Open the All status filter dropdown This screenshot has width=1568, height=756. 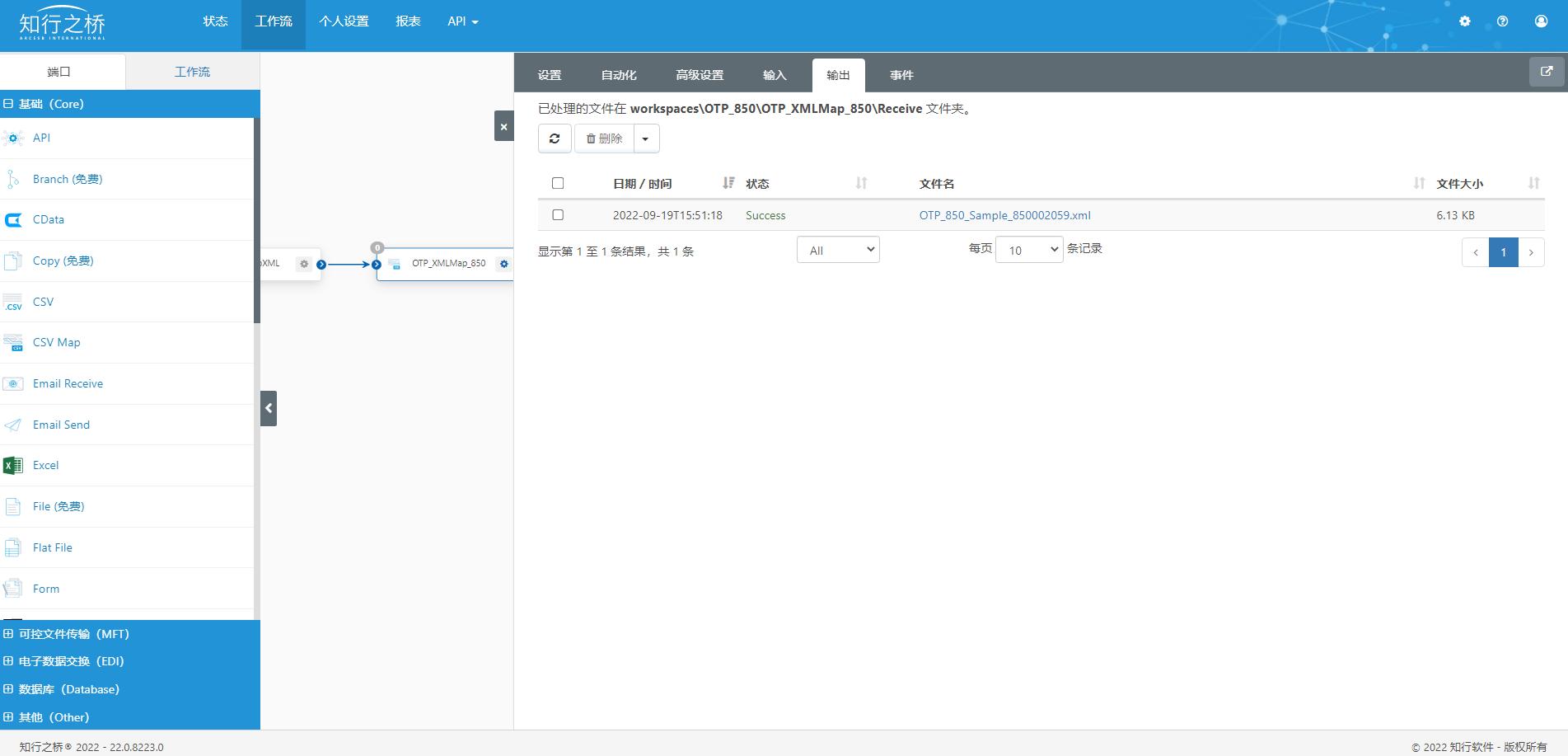(838, 250)
